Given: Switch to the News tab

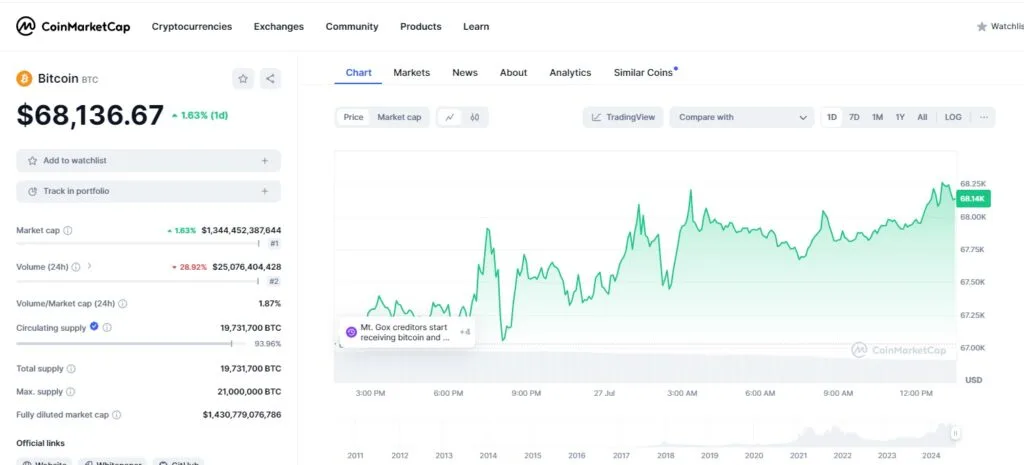Looking at the screenshot, I should (x=465, y=72).
